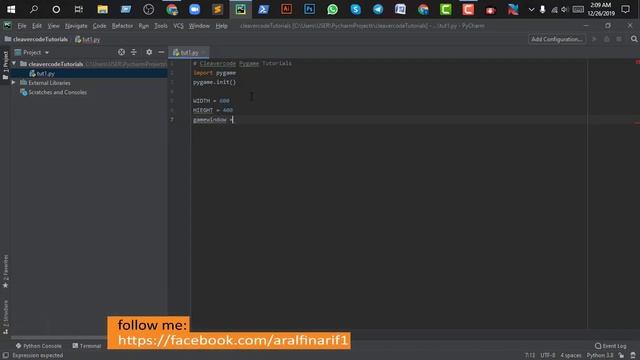Click the locate file target icon
Screen dimensions: 640x360
tap(121, 52)
